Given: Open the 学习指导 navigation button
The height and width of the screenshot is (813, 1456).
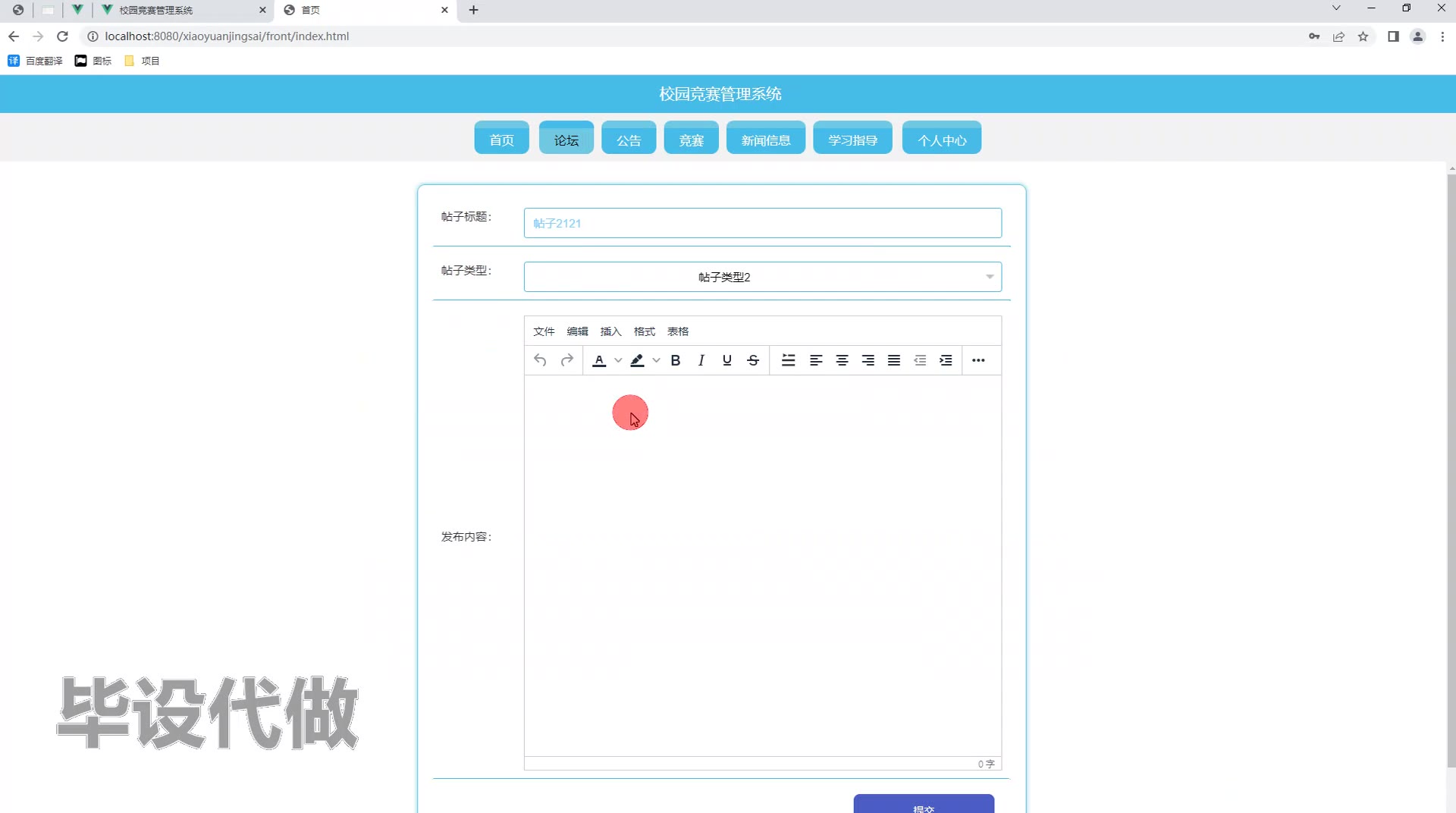Looking at the screenshot, I should (x=852, y=138).
